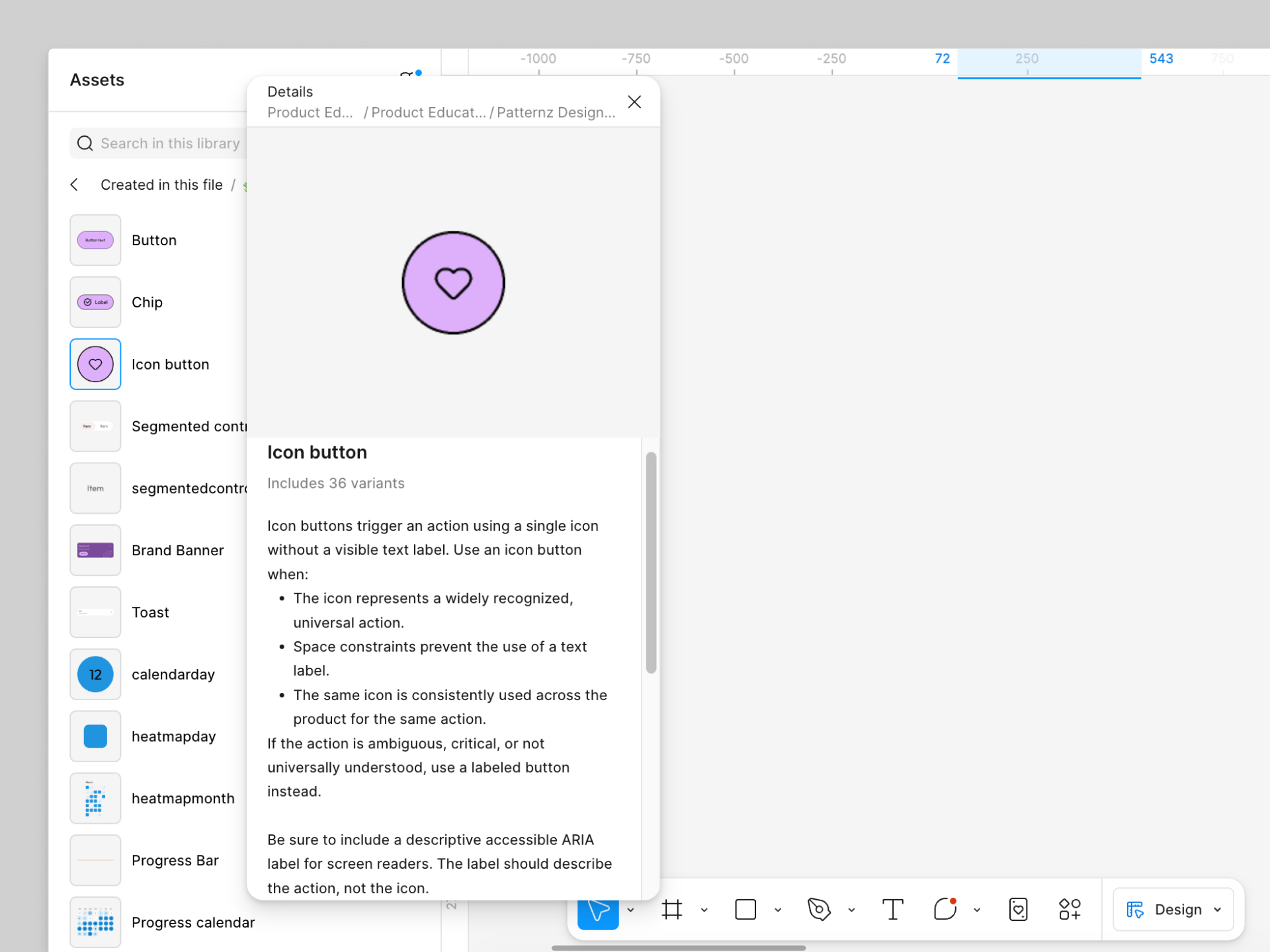Expand the shape tools dropdown chevron
Screen dimensions: 1270x952
(778, 910)
